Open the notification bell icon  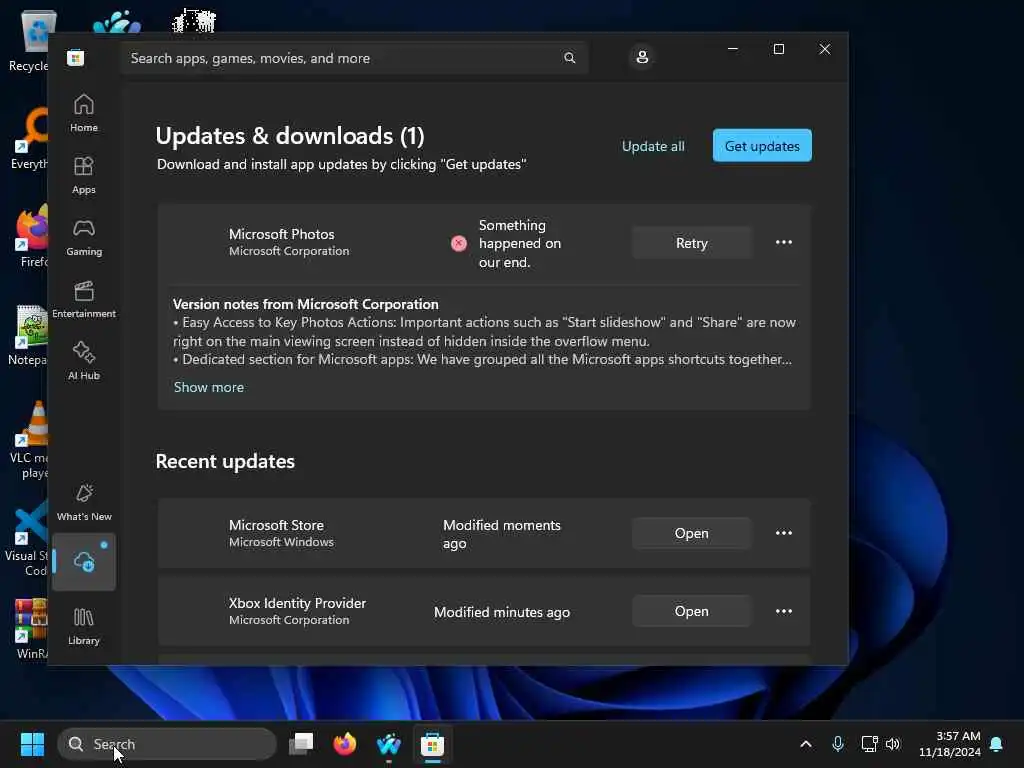point(997,744)
